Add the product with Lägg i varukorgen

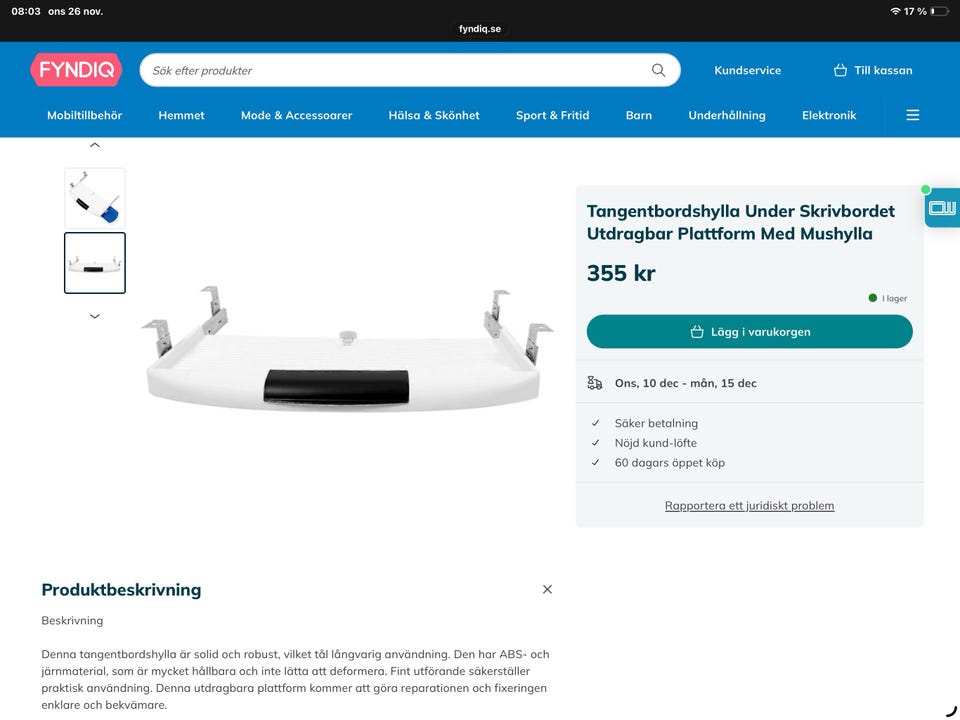pos(749,332)
